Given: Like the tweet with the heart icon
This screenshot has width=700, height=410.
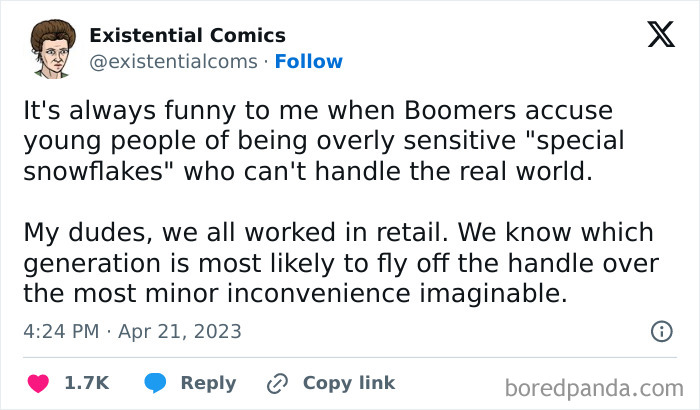Looking at the screenshot, I should [38, 383].
